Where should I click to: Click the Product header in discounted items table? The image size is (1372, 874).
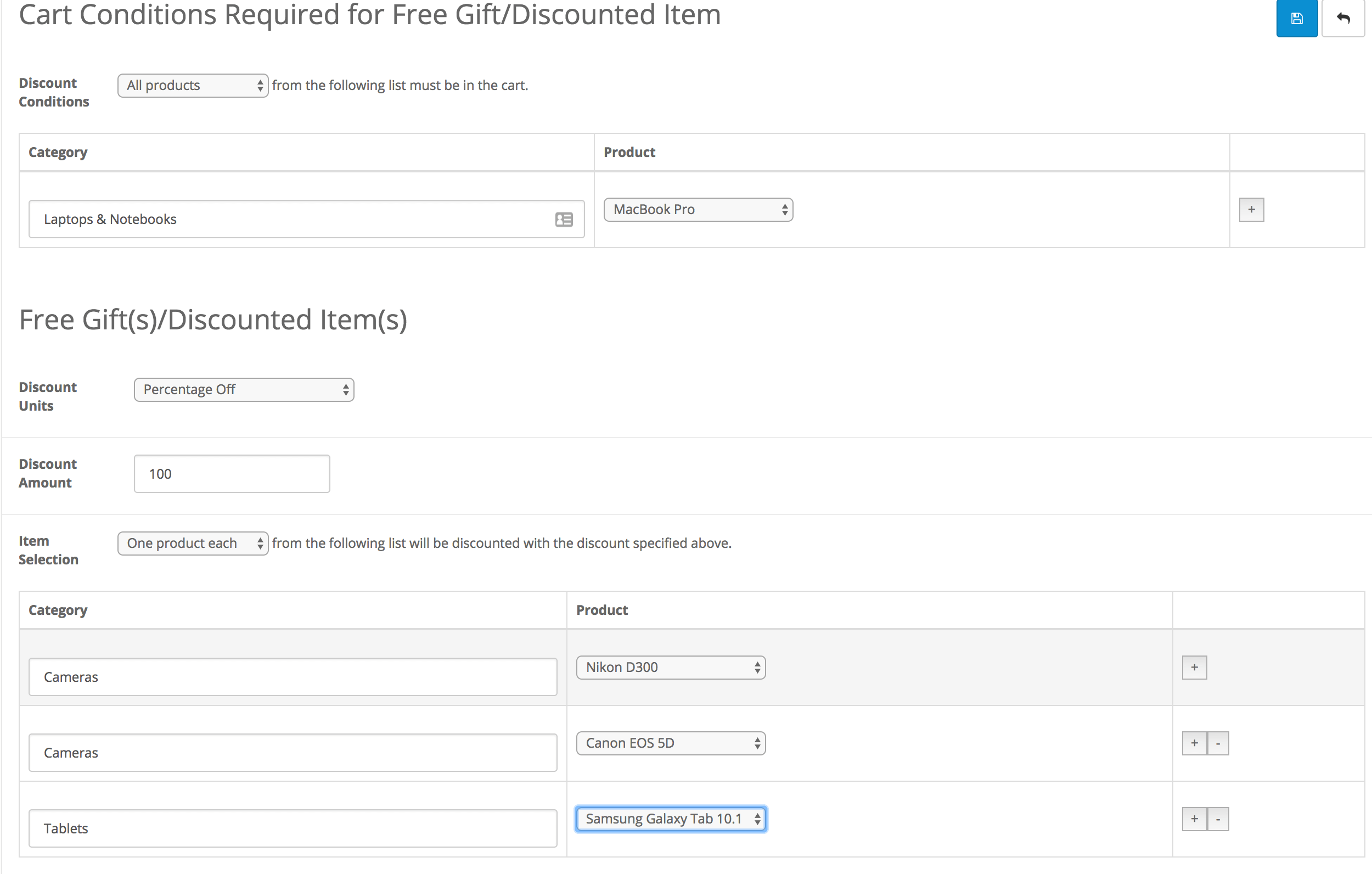601,610
